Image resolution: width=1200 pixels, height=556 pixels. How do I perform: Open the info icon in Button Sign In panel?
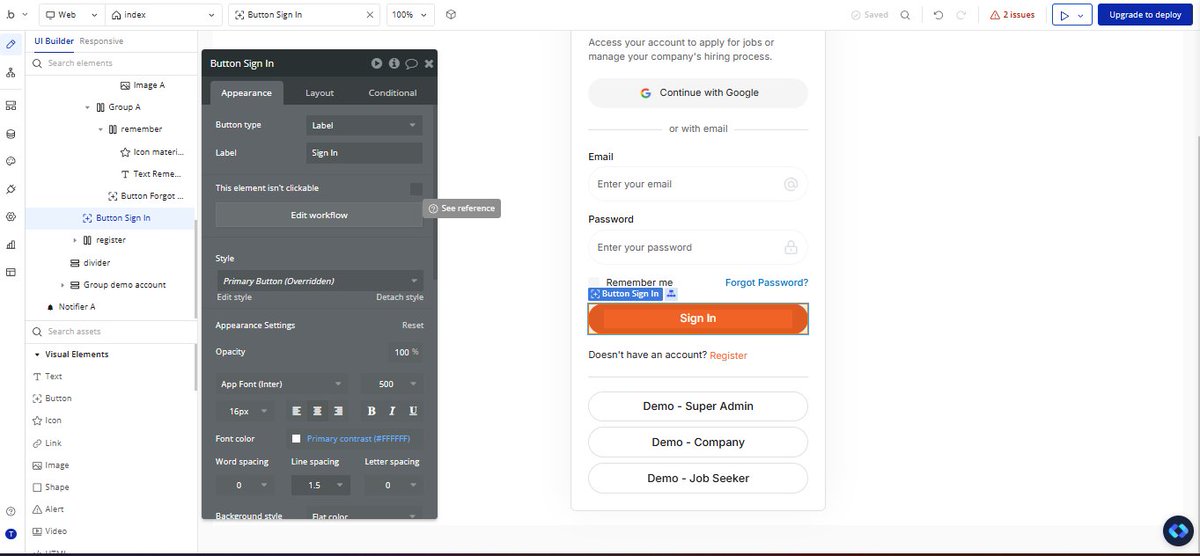click(394, 63)
